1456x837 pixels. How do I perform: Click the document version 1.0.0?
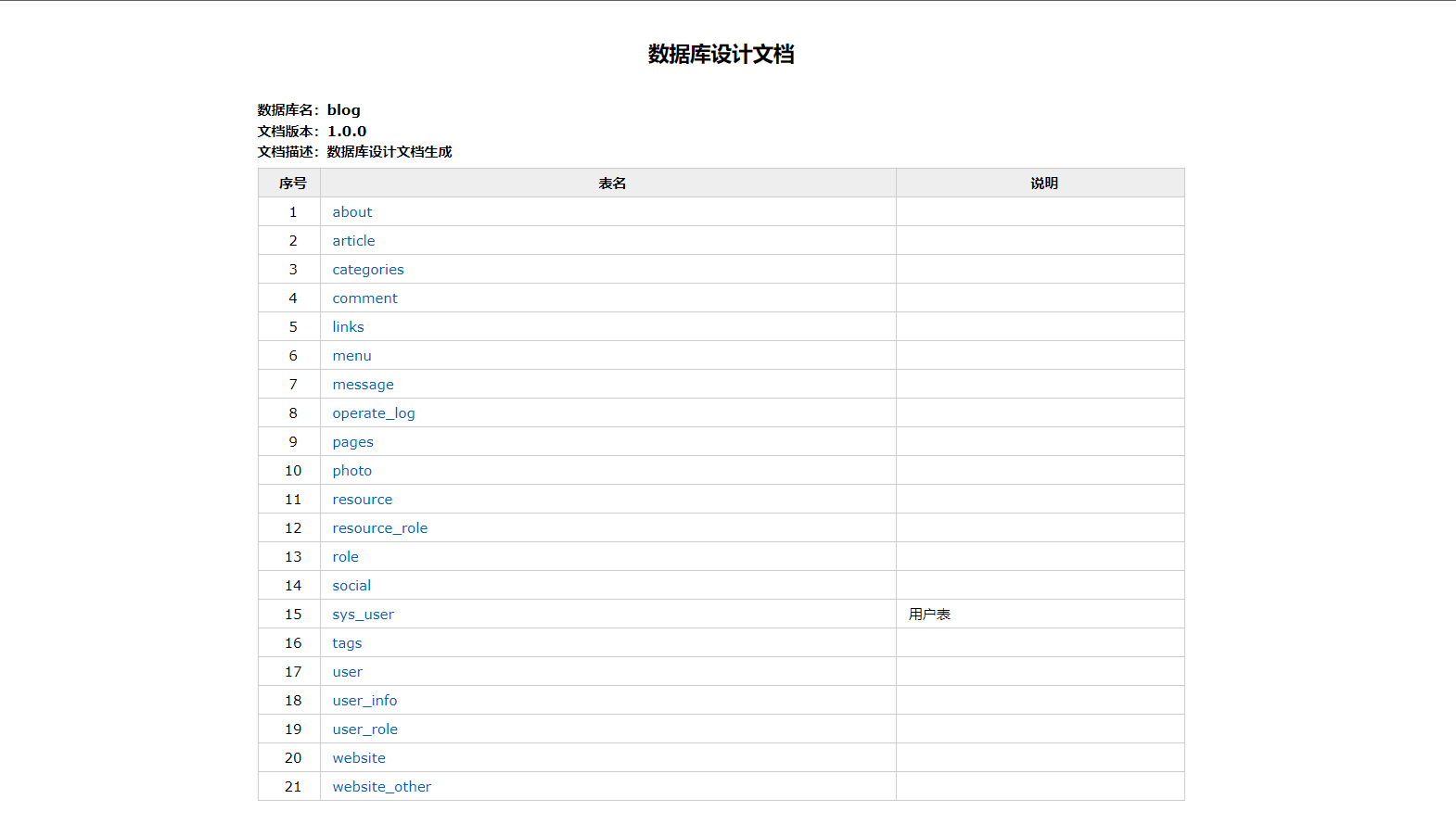[x=347, y=132]
